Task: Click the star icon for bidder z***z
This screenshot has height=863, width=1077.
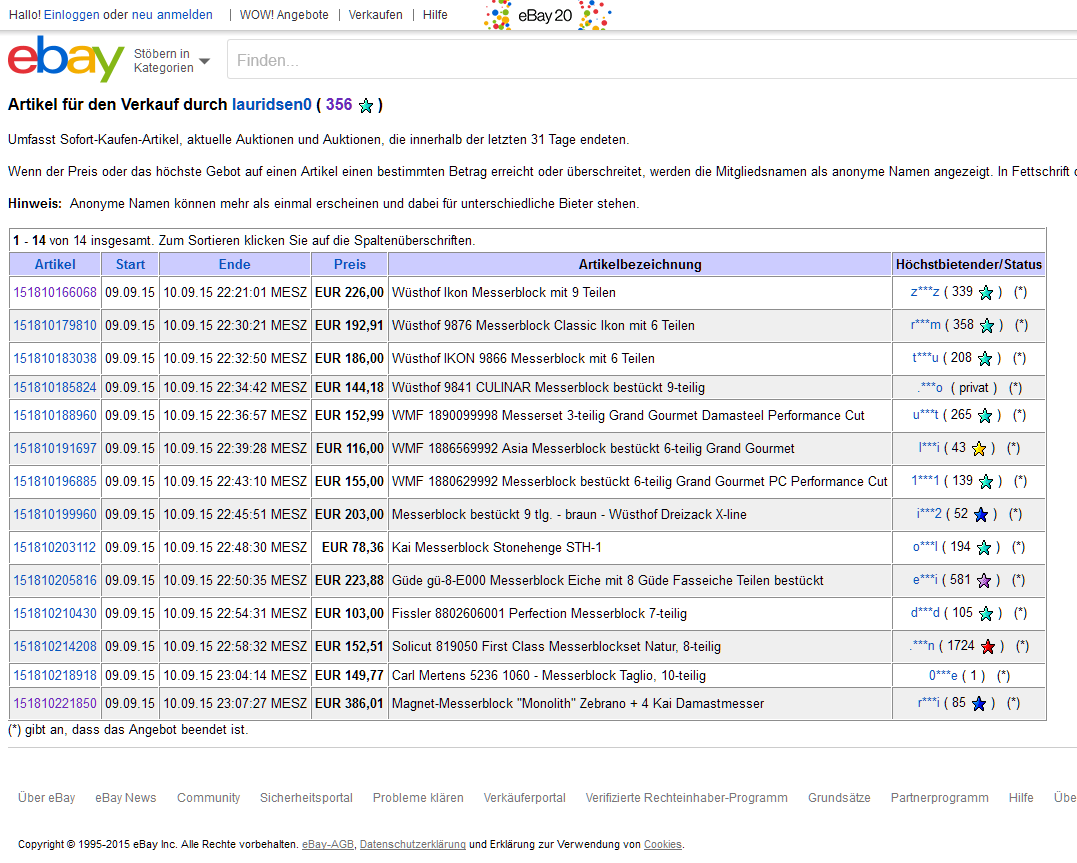Action: tap(986, 293)
